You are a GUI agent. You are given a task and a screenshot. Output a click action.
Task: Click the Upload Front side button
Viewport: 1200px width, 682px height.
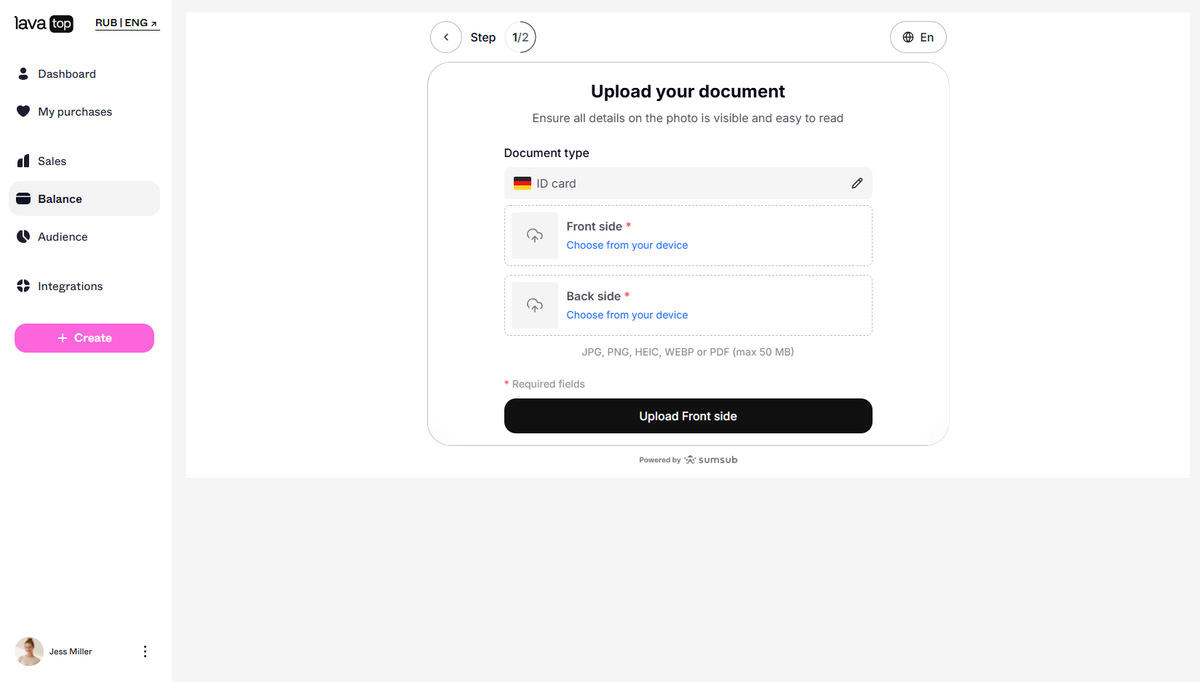click(688, 416)
